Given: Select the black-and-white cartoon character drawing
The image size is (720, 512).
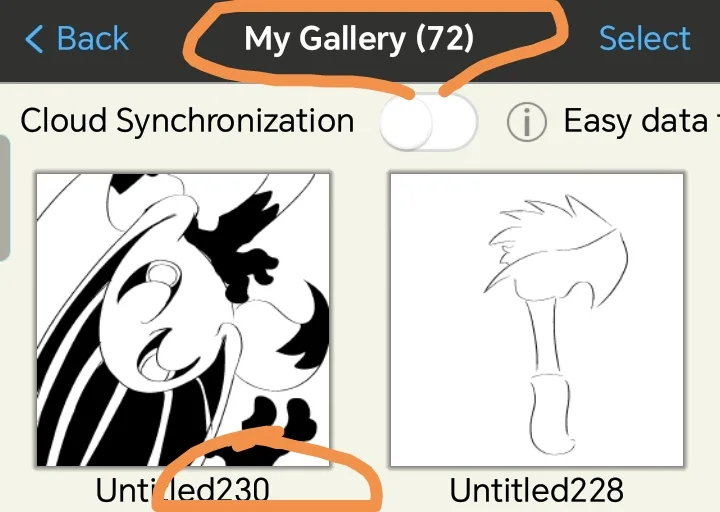Looking at the screenshot, I should point(183,320).
